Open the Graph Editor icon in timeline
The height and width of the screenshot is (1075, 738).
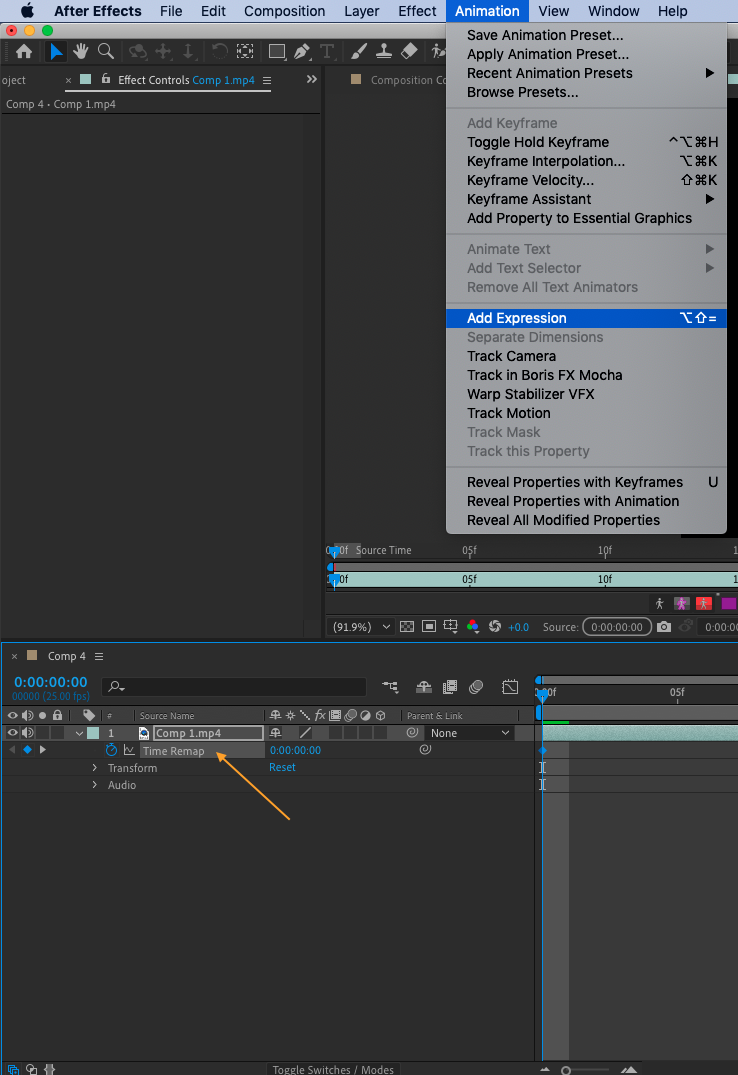pyautogui.click(x=510, y=687)
